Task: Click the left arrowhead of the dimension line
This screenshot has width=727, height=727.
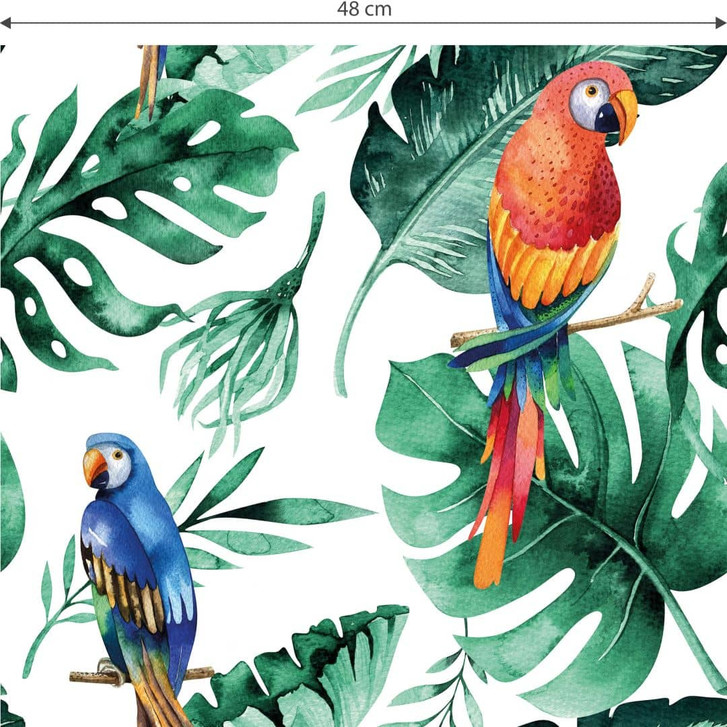Action: point(5,23)
